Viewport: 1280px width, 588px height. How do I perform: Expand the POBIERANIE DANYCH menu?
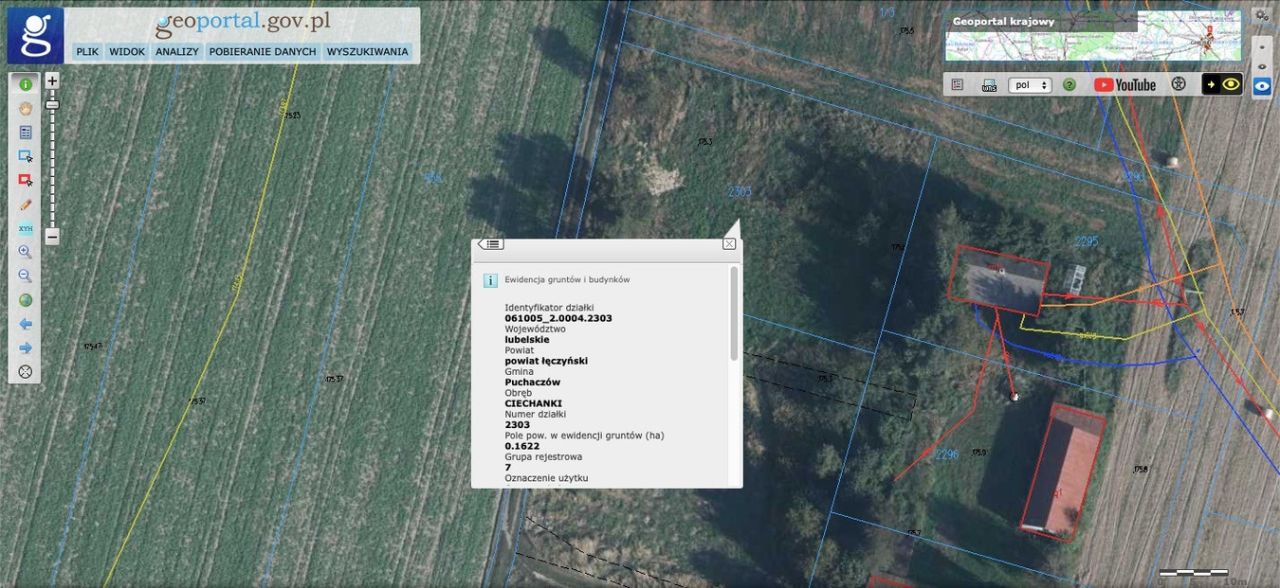262,51
